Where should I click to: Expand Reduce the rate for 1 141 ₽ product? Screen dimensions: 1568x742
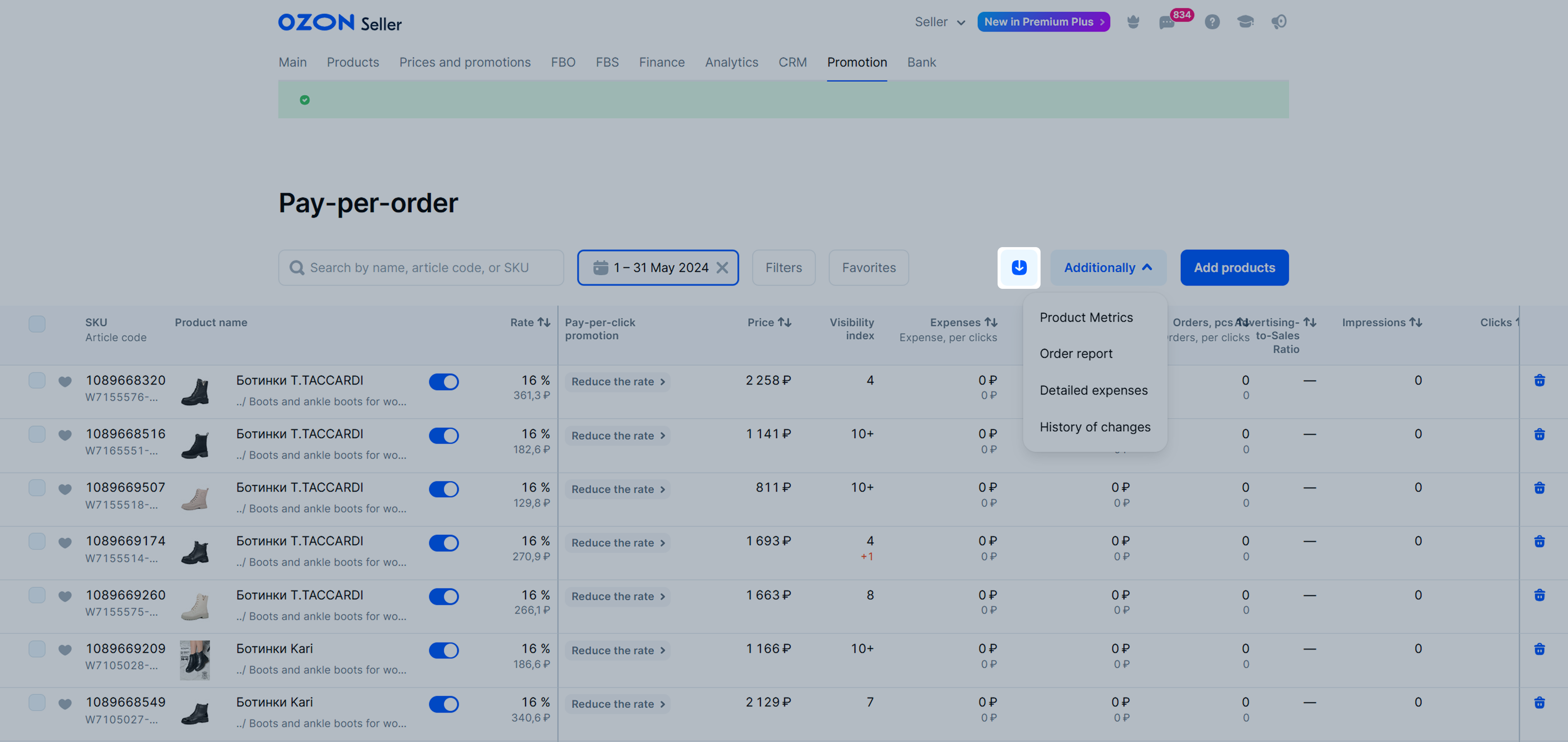617,436
